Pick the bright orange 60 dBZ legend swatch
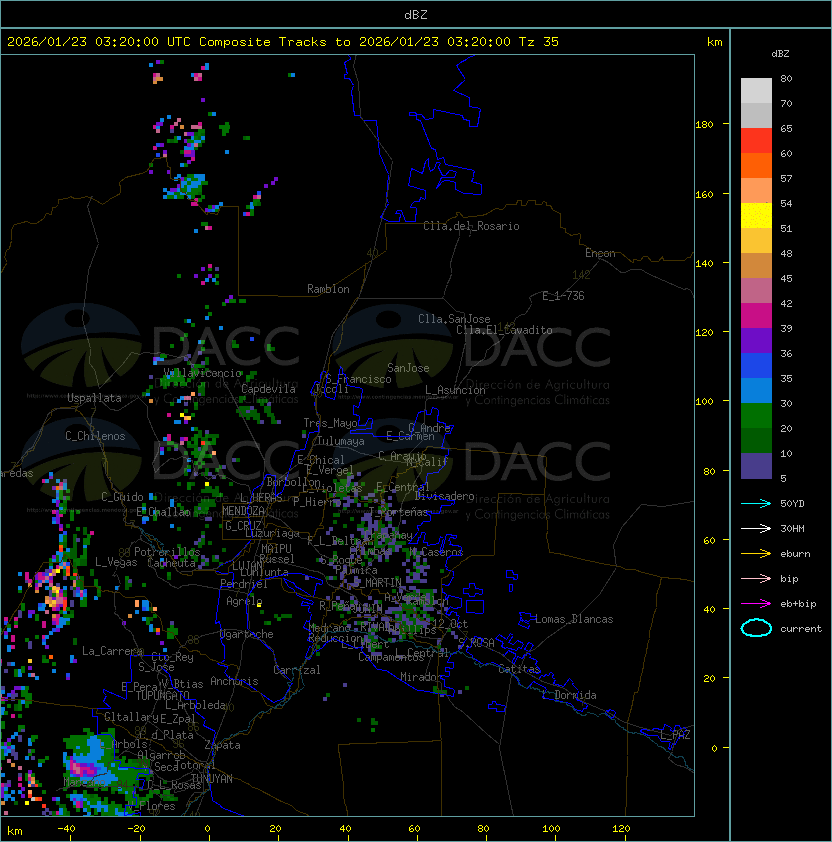This screenshot has height=842, width=832. tap(756, 165)
